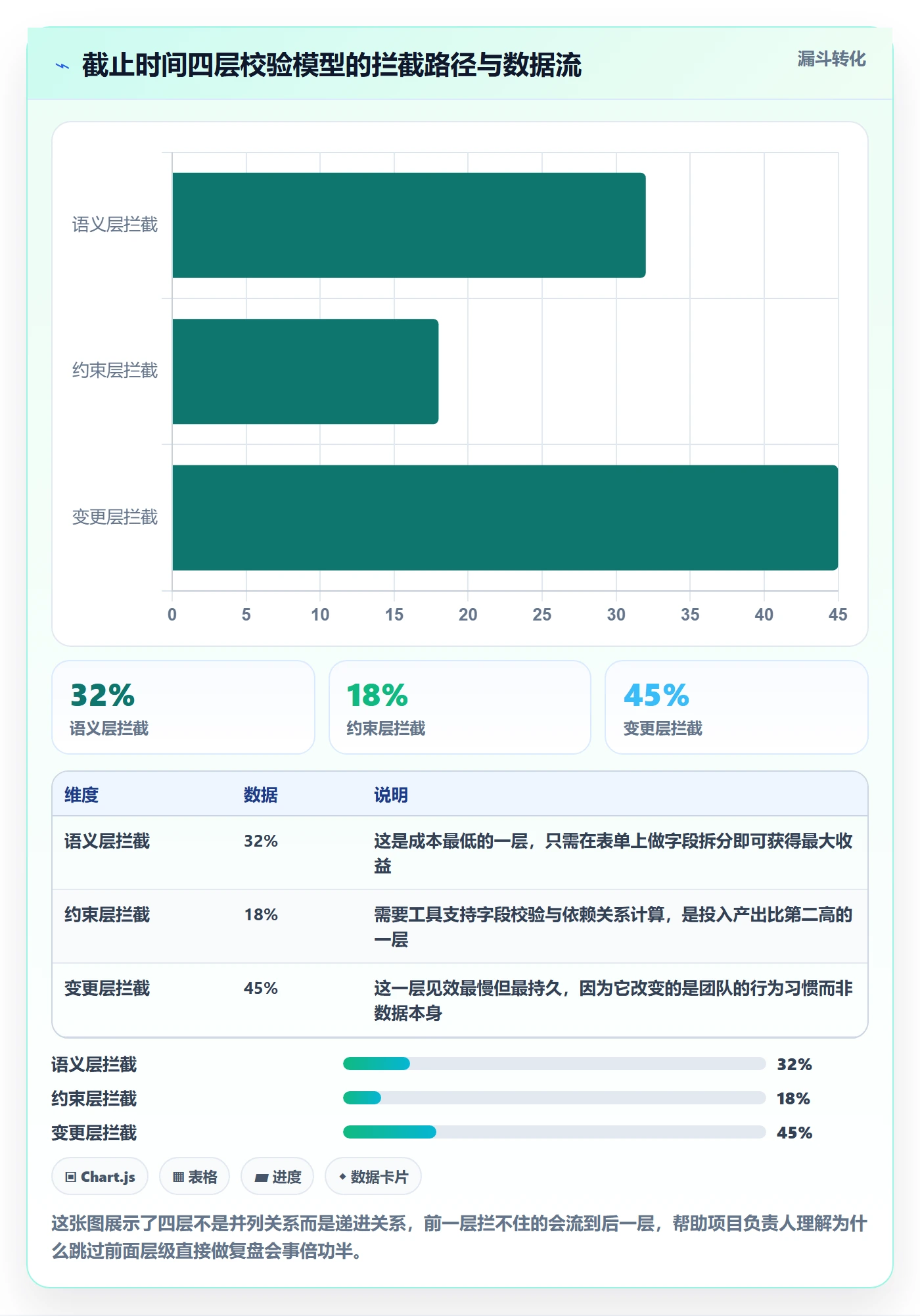Screen dimensions: 920x1316
Task: Click the 语义层拦截 y-axis chart label
Action: [115, 225]
